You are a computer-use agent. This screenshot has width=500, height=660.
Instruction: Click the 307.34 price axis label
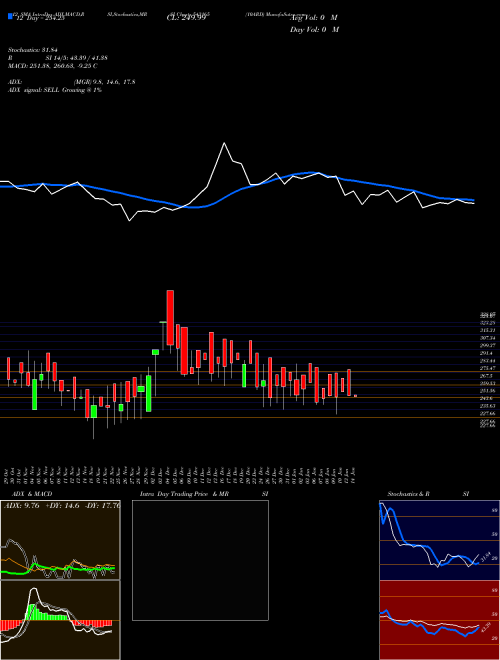coord(489,338)
